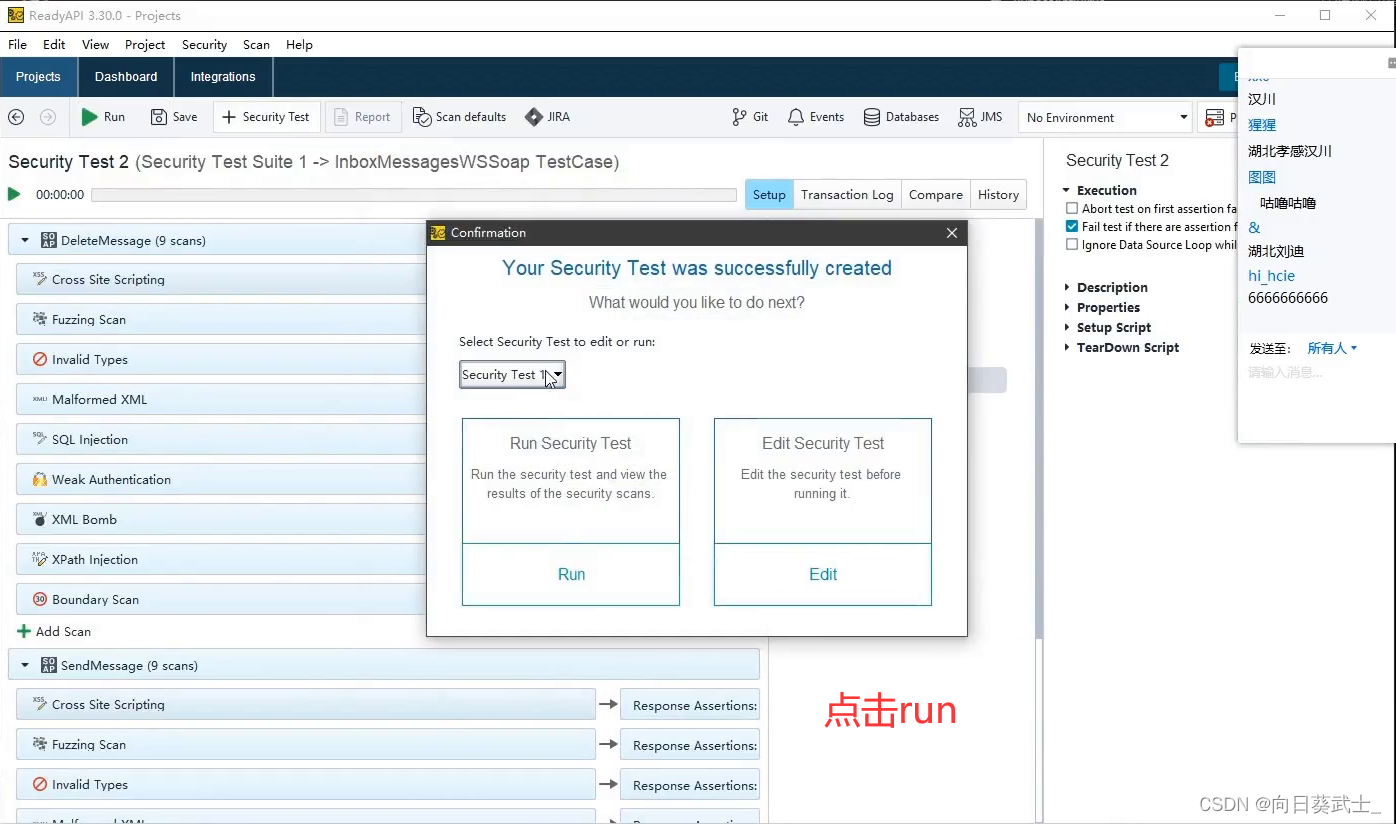The image size is (1396, 824).
Task: Expand the Properties section
Action: [1067, 308]
